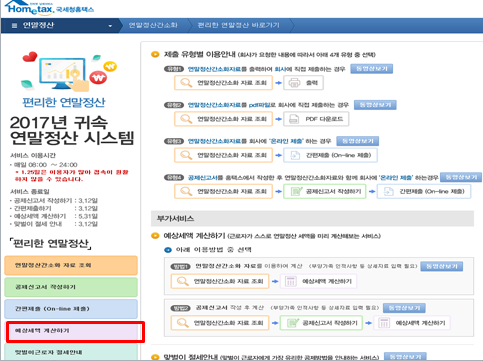Click 유형2 magnifier 자료 조회 button
The height and width of the screenshot is (361, 483).
(x=223, y=119)
